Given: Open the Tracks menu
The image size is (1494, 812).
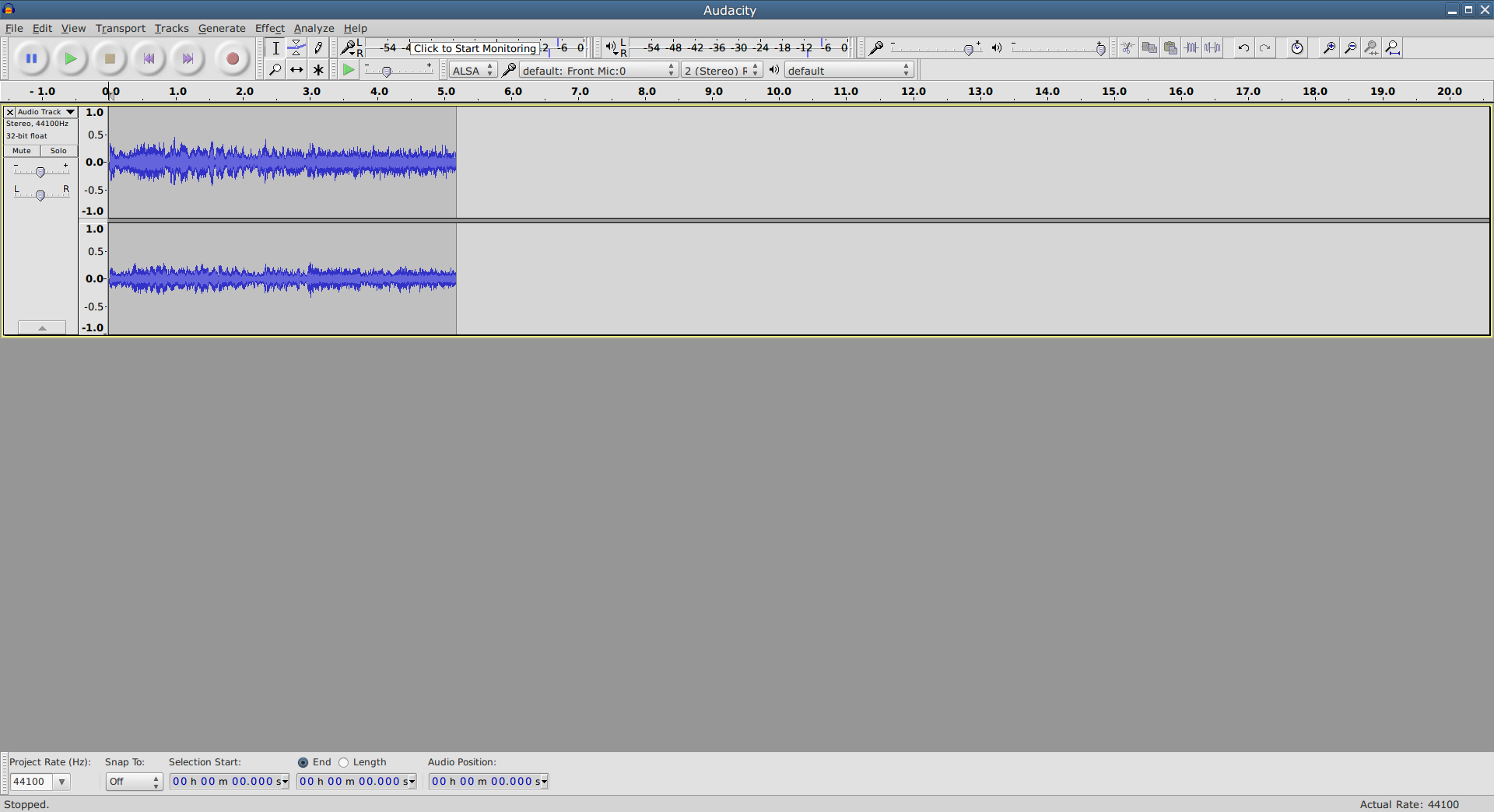Looking at the screenshot, I should (171, 28).
